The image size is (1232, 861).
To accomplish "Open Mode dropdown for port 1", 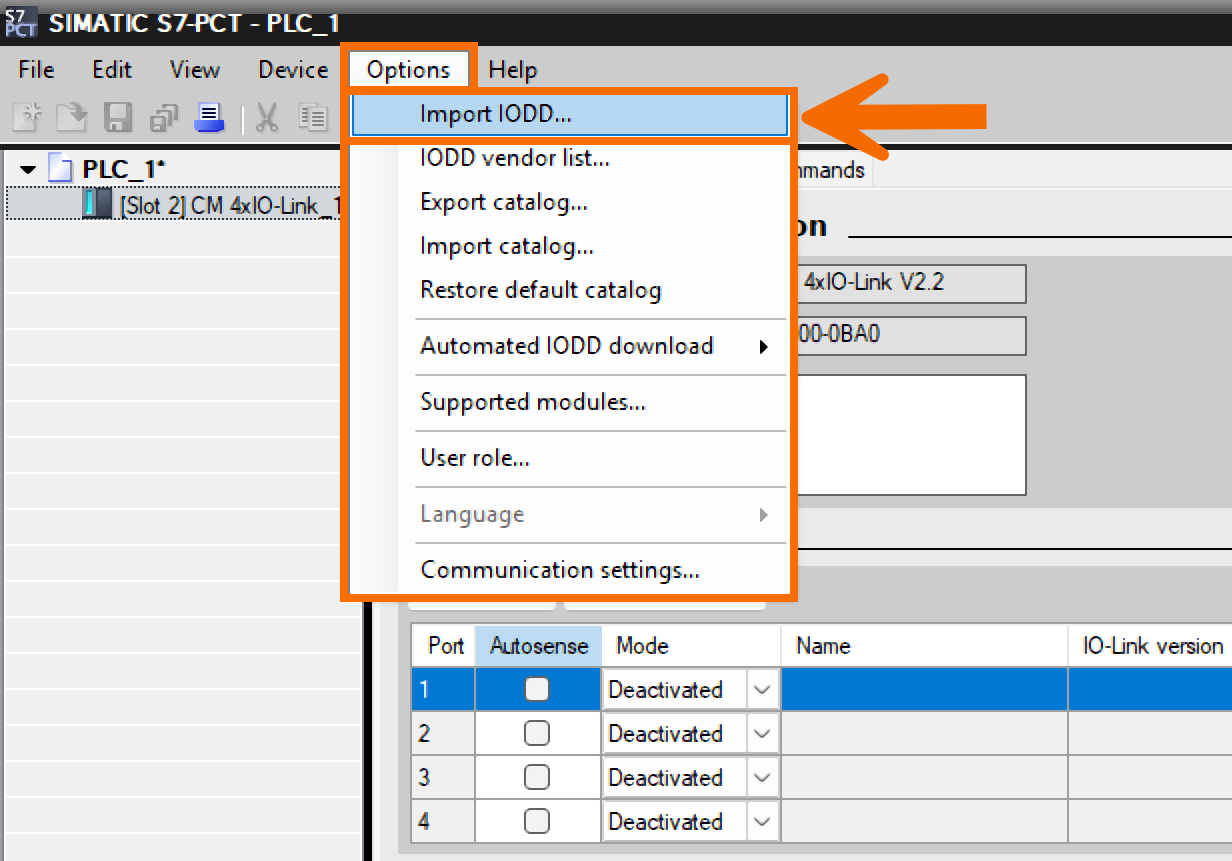I will (762, 689).
